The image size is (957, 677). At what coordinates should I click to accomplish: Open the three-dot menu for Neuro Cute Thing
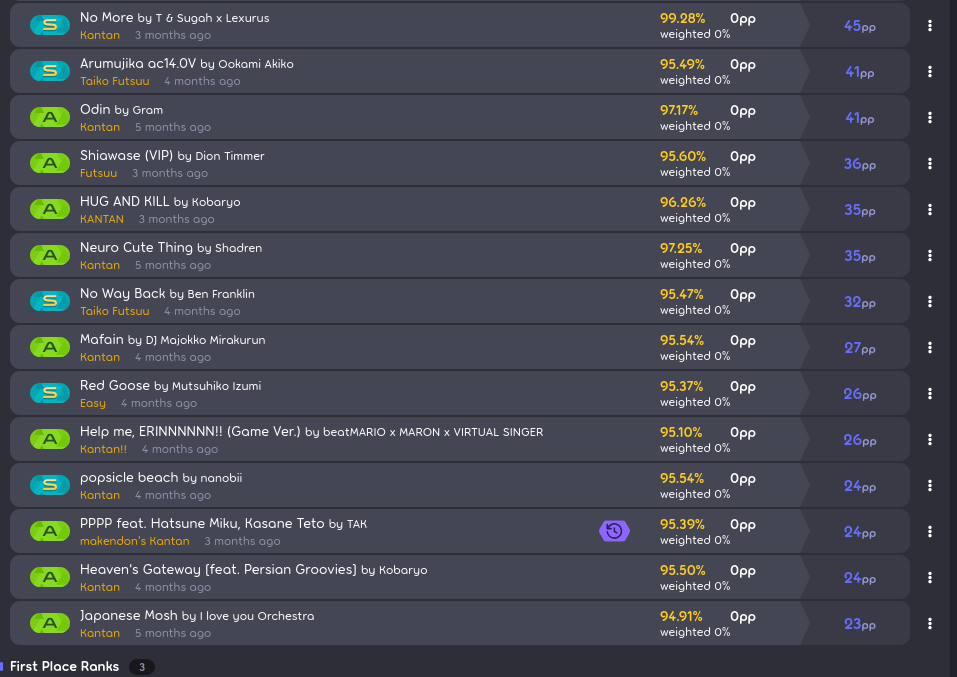pyautogui.click(x=930, y=256)
